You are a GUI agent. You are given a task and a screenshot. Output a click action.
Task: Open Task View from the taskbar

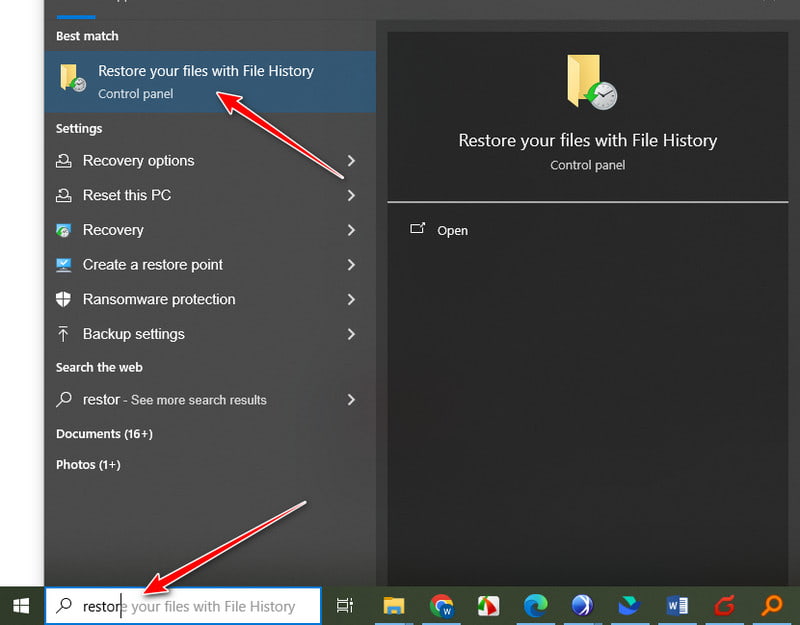[344, 606]
